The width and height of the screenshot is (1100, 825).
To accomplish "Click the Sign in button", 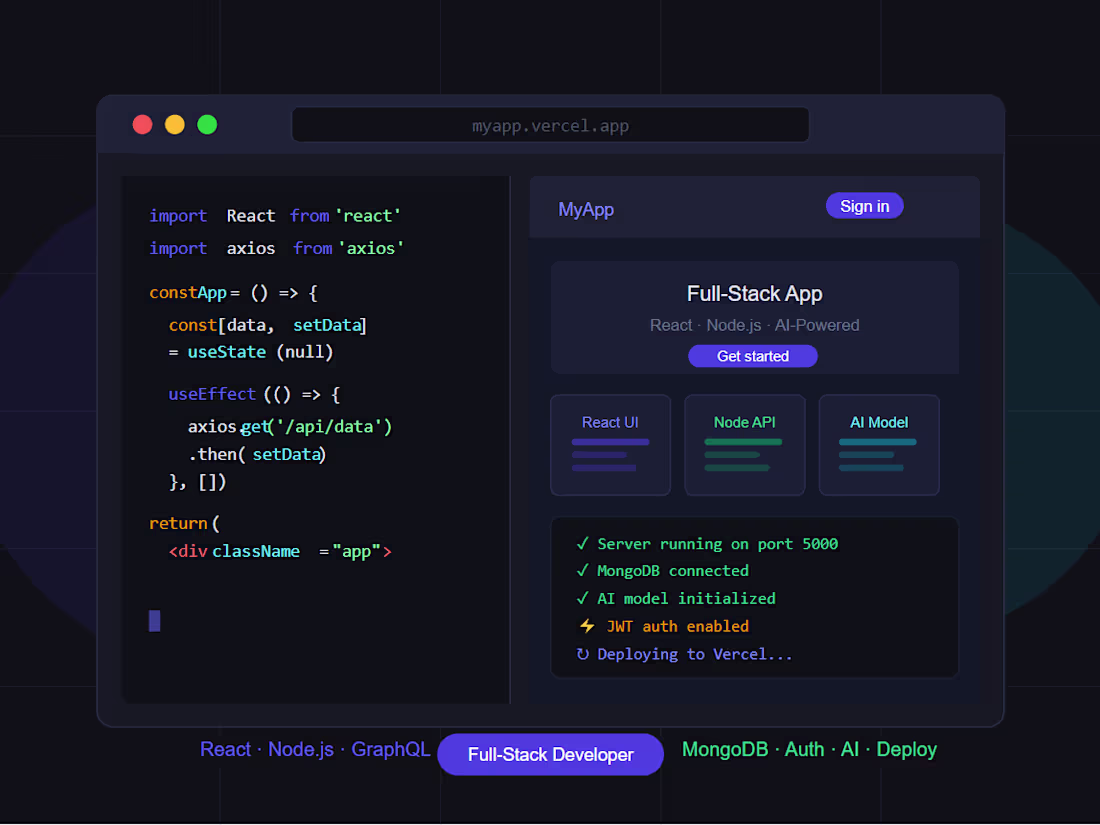I will click(x=864, y=206).
